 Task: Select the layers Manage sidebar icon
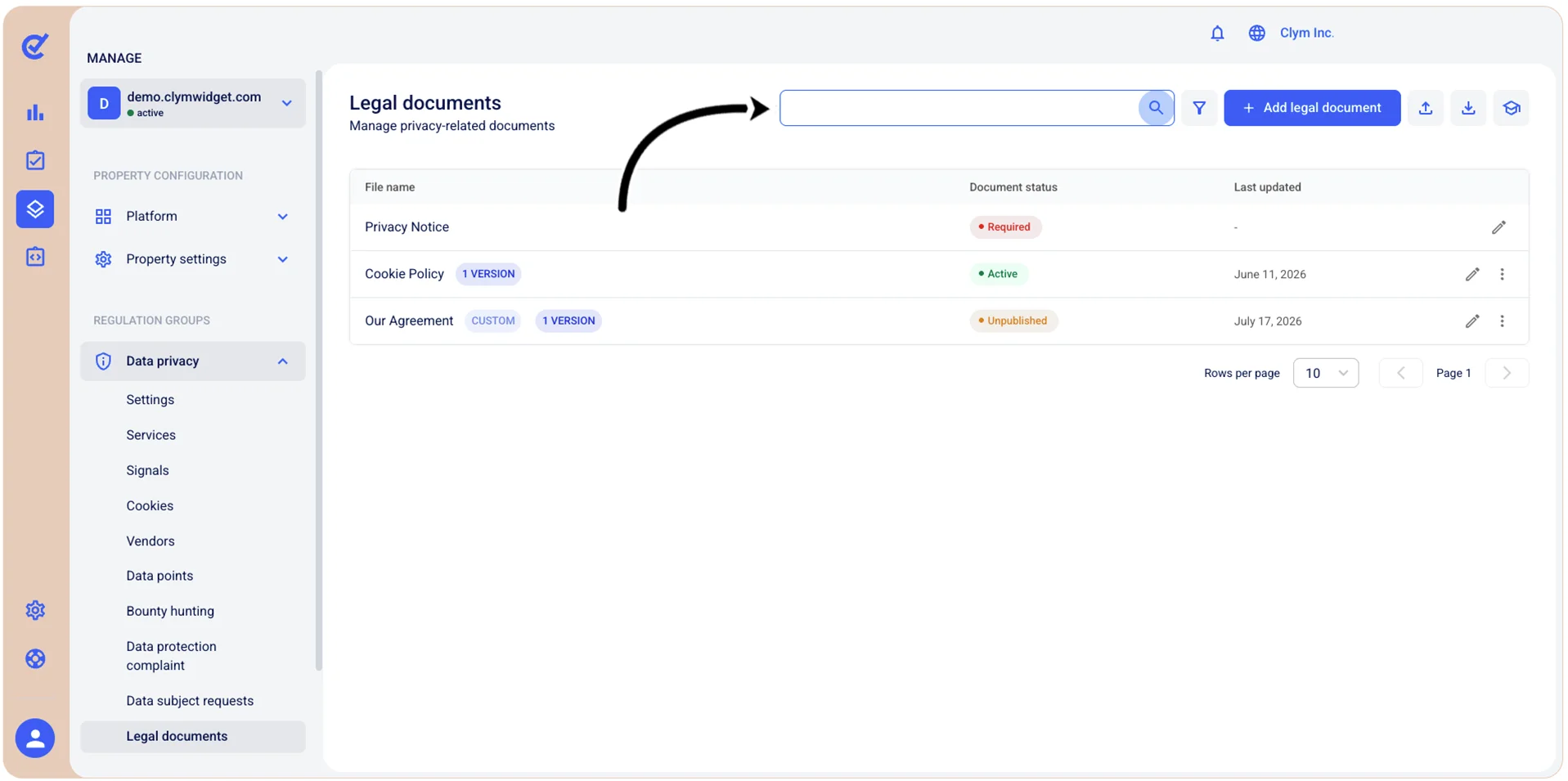point(35,209)
